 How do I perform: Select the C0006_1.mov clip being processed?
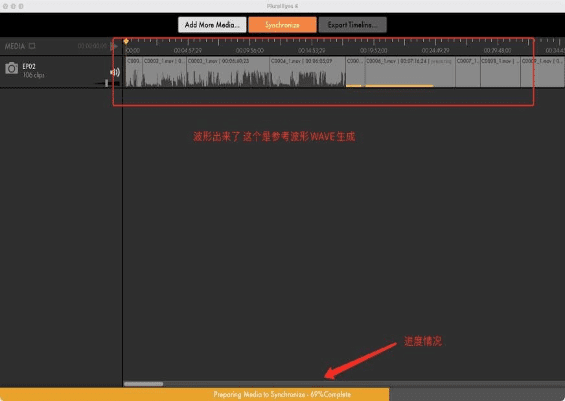[410, 72]
